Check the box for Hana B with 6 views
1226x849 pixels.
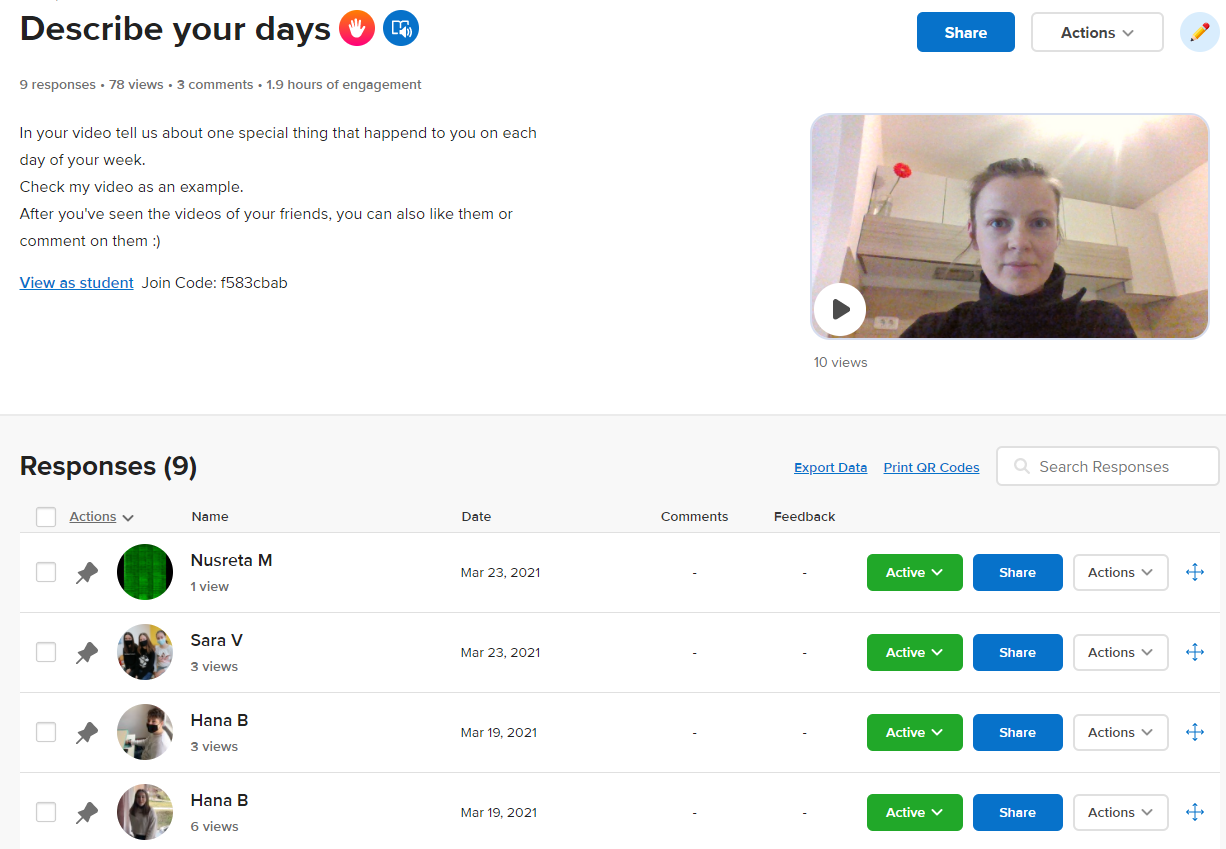(x=46, y=812)
